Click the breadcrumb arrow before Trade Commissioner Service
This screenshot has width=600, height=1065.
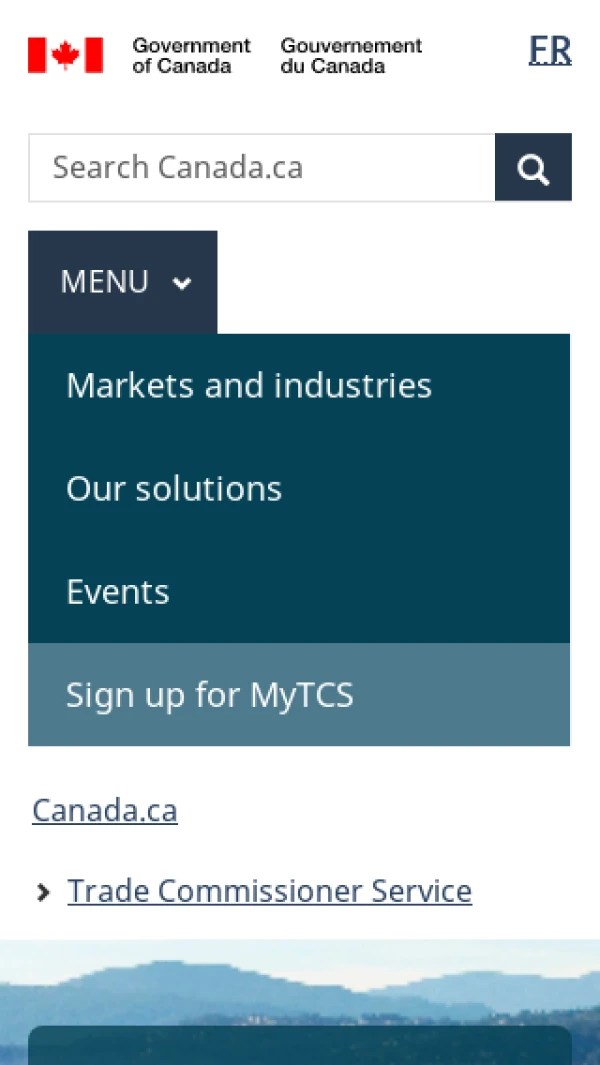[x=43, y=892]
